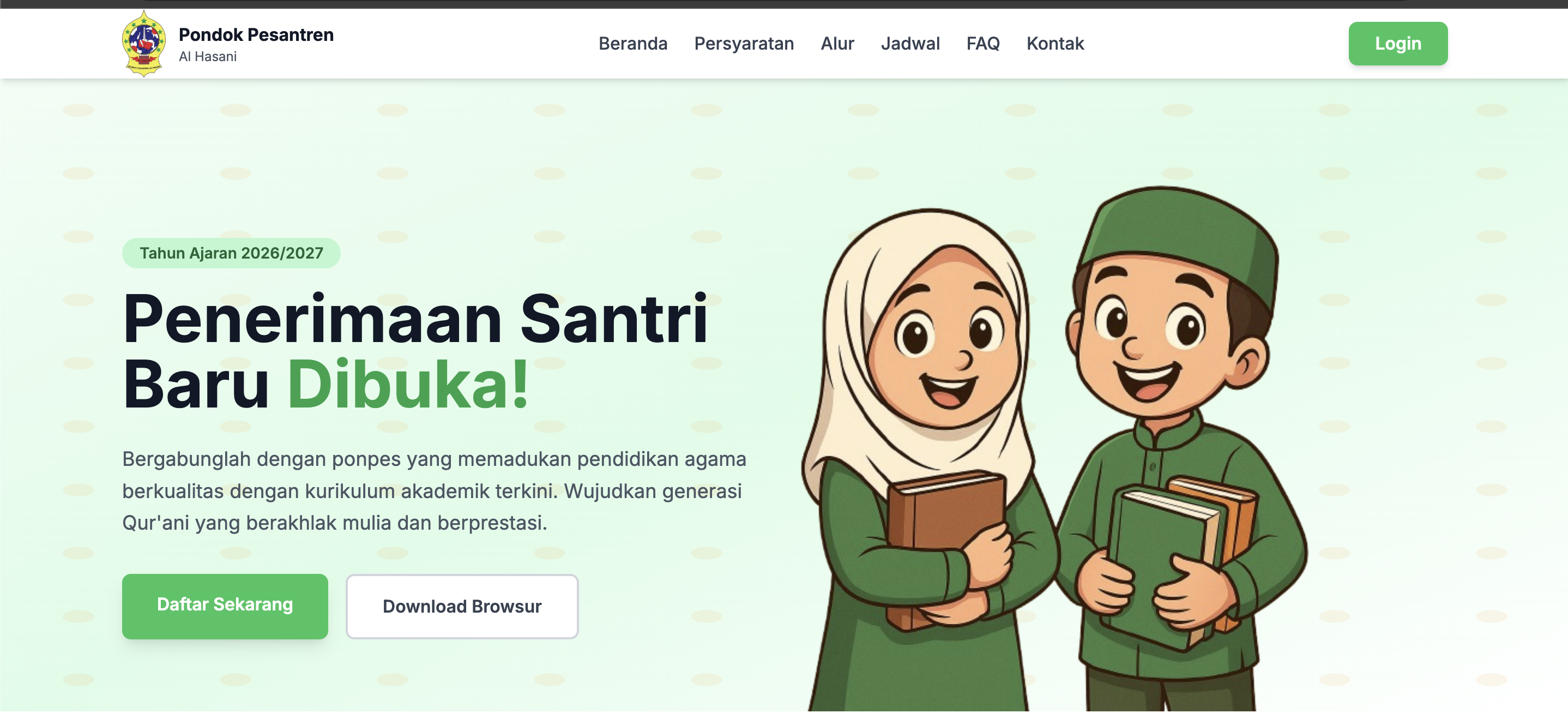Click the Bergabunglah description paragraph
The width and height of the screenshot is (1568, 719).
(434, 490)
